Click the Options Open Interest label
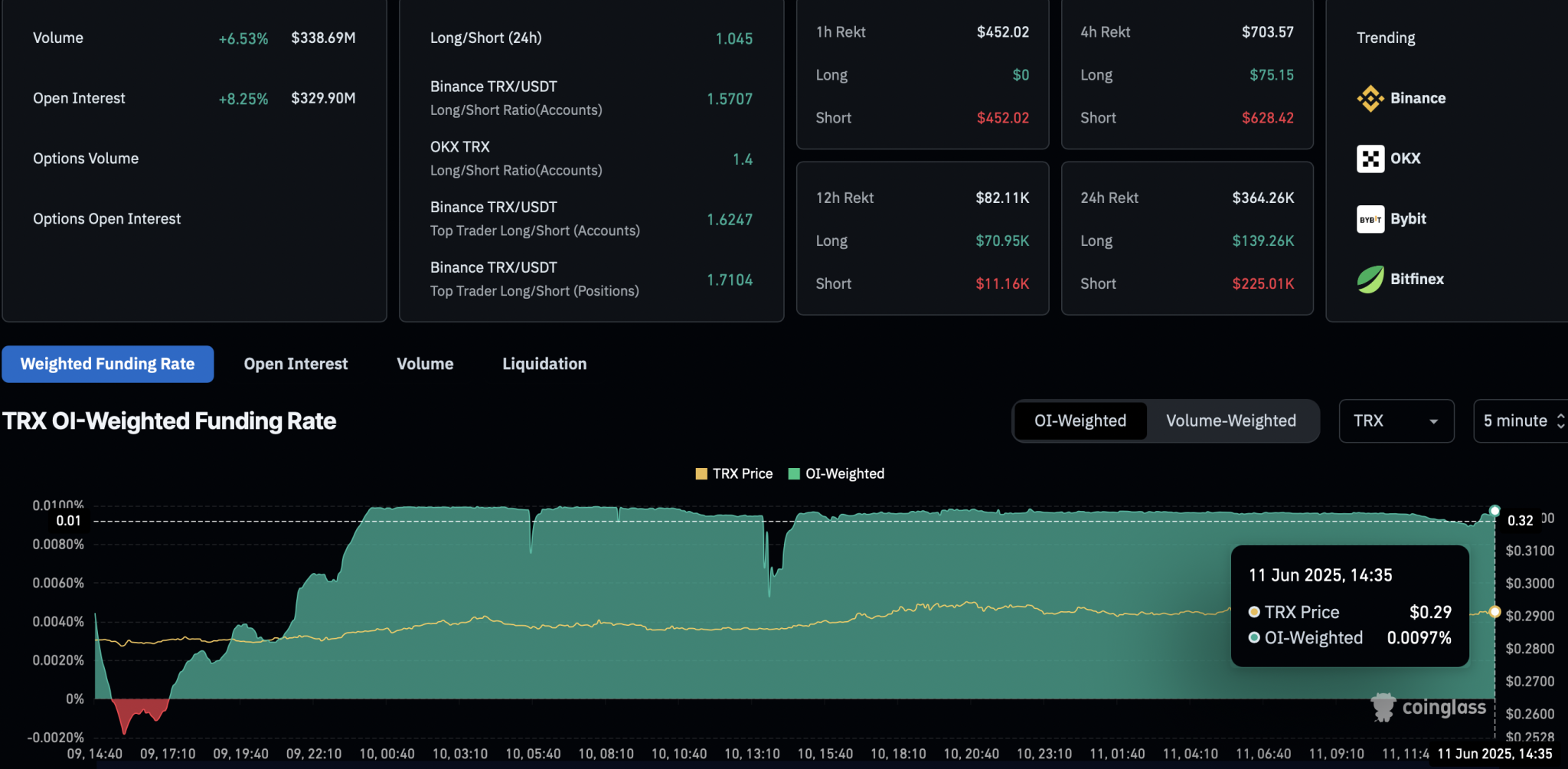The height and width of the screenshot is (769, 1568). 107,219
